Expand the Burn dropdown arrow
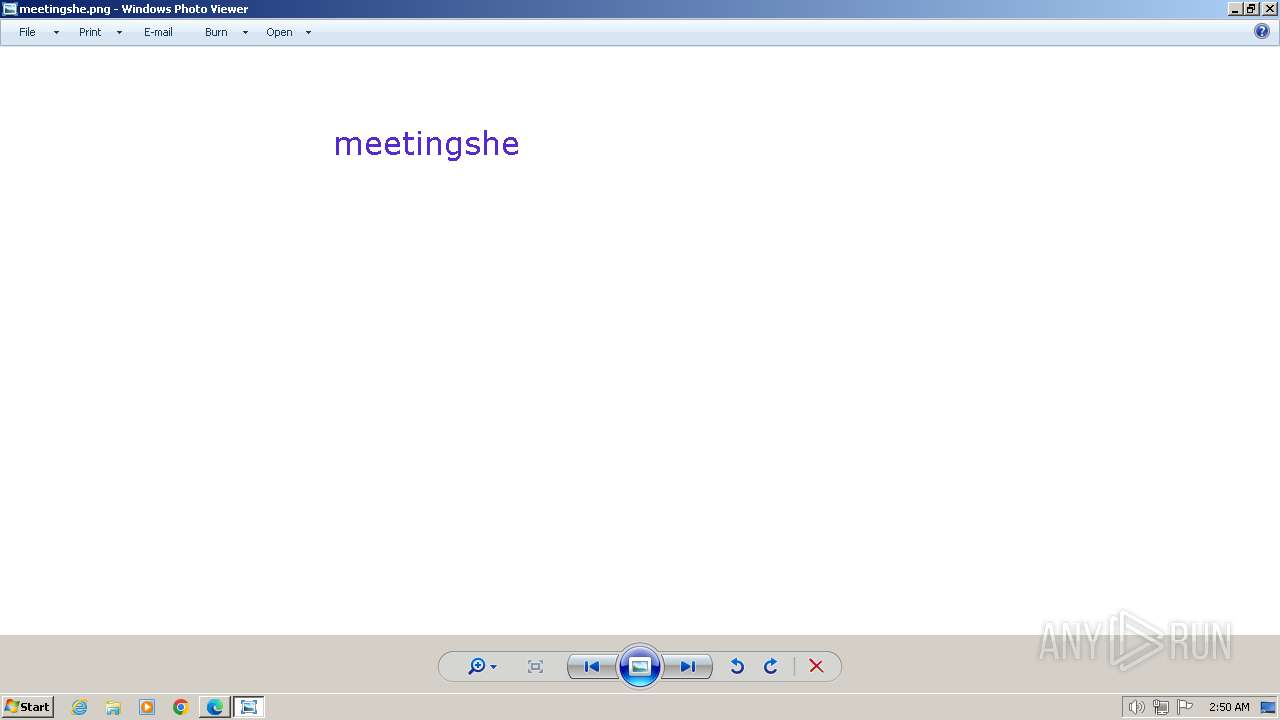1280x720 pixels. click(x=245, y=33)
